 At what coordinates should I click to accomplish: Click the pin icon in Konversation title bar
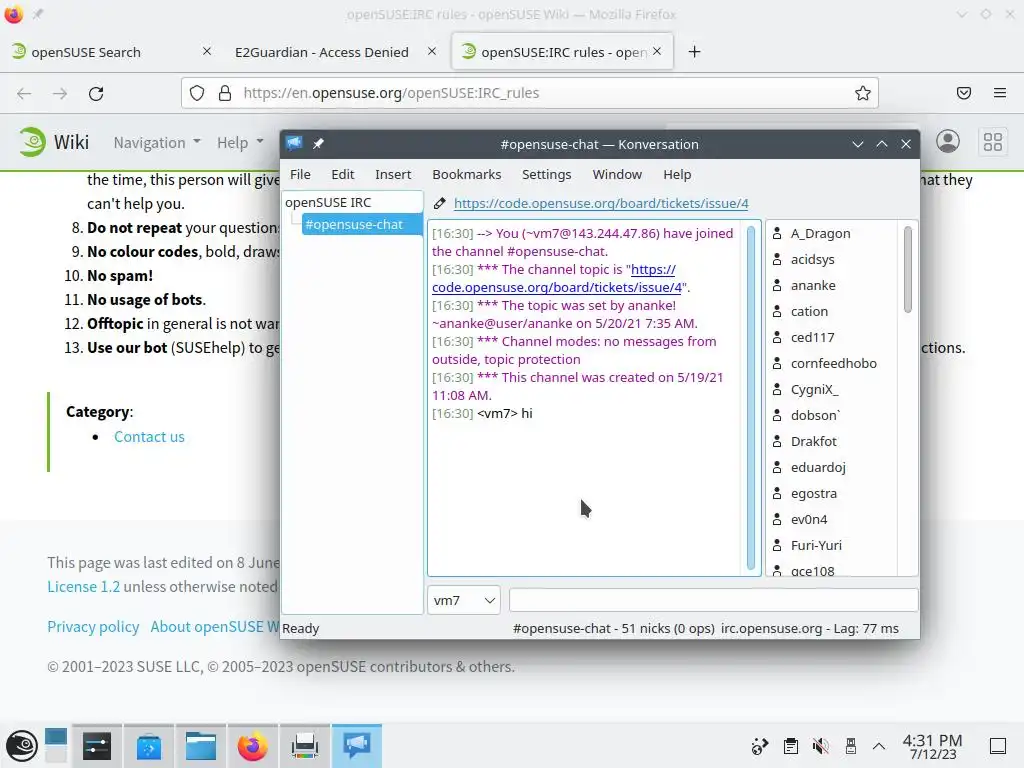pyautogui.click(x=318, y=144)
